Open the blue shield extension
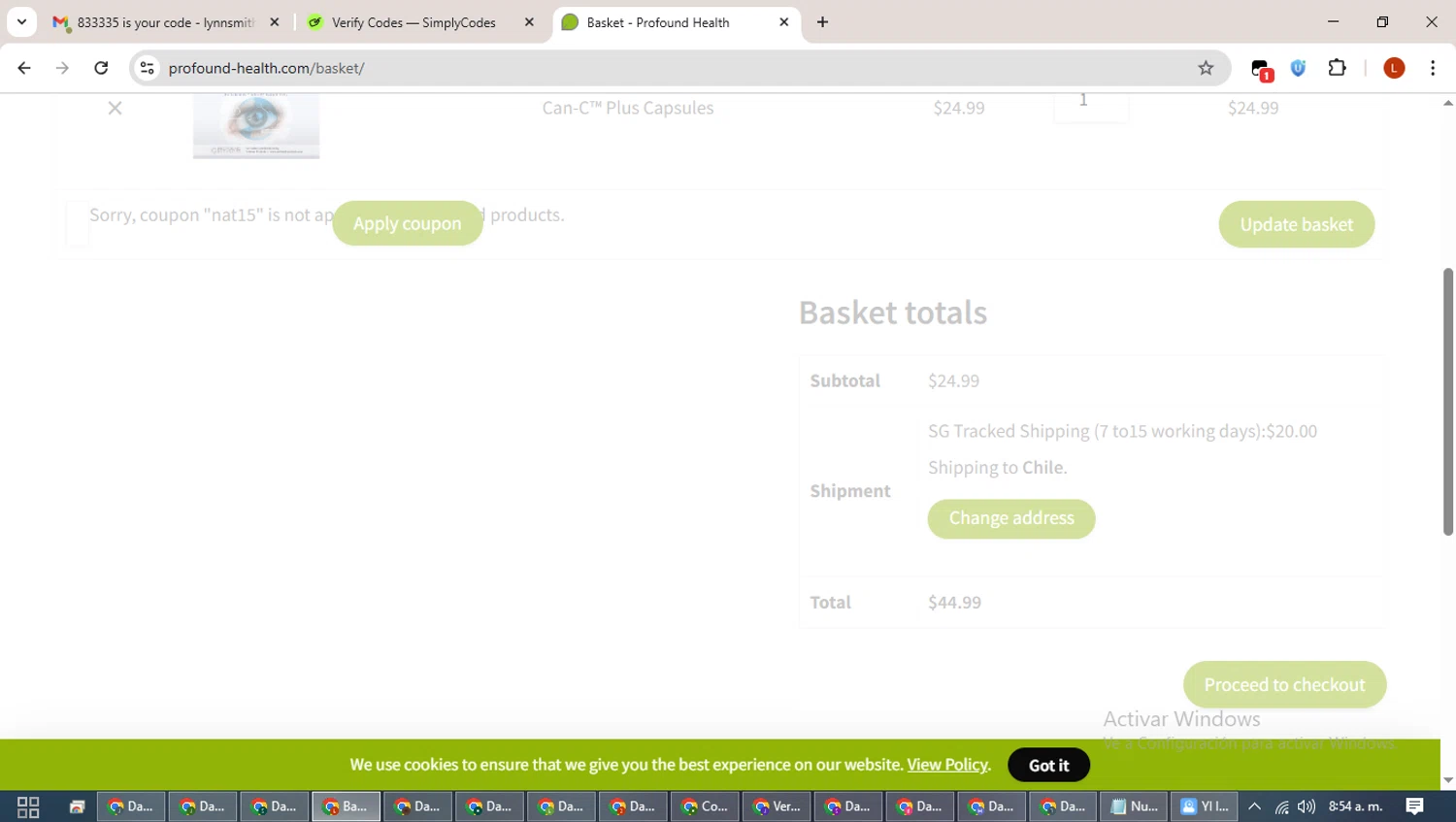 click(x=1299, y=68)
